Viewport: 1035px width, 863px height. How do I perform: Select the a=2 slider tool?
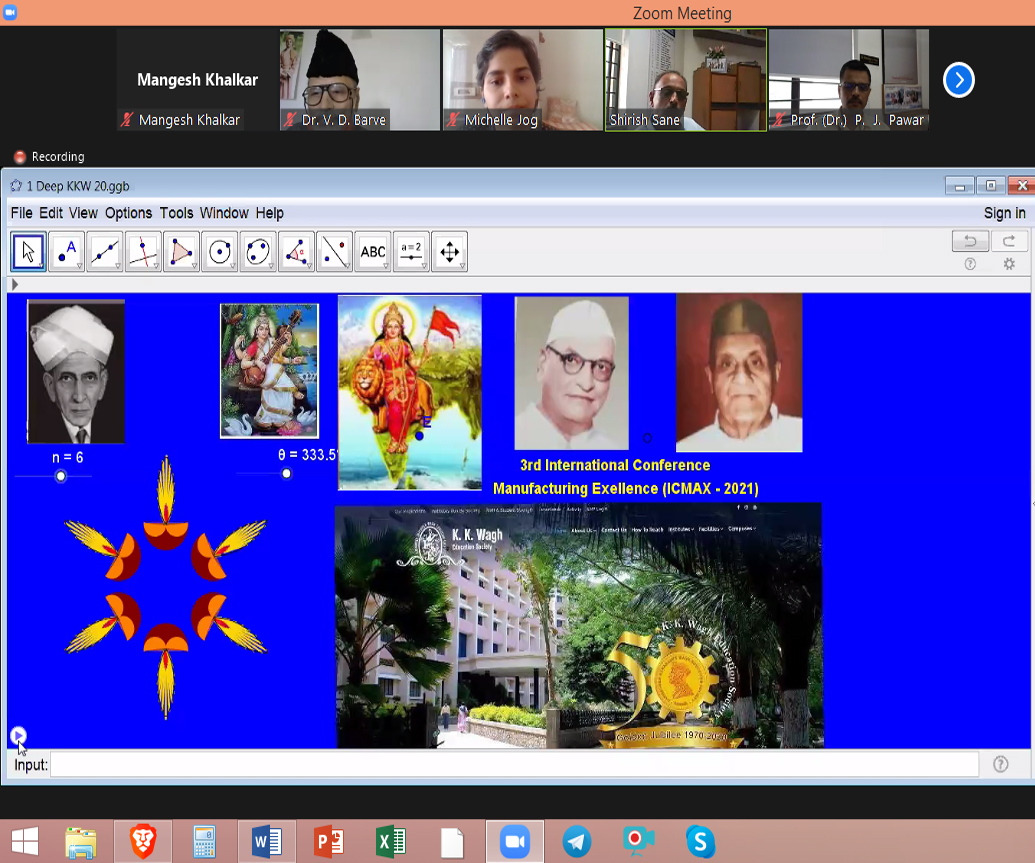pyautogui.click(x=411, y=252)
